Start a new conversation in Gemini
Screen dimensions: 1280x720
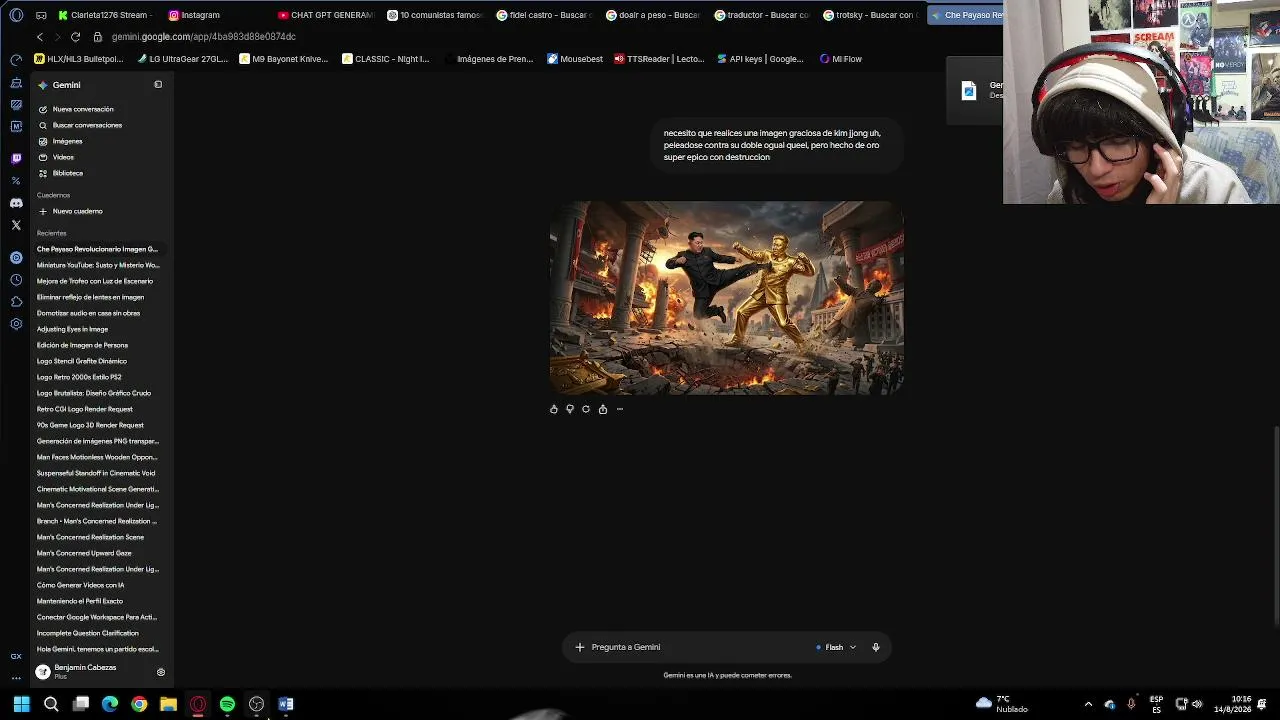pyautogui.click(x=83, y=109)
